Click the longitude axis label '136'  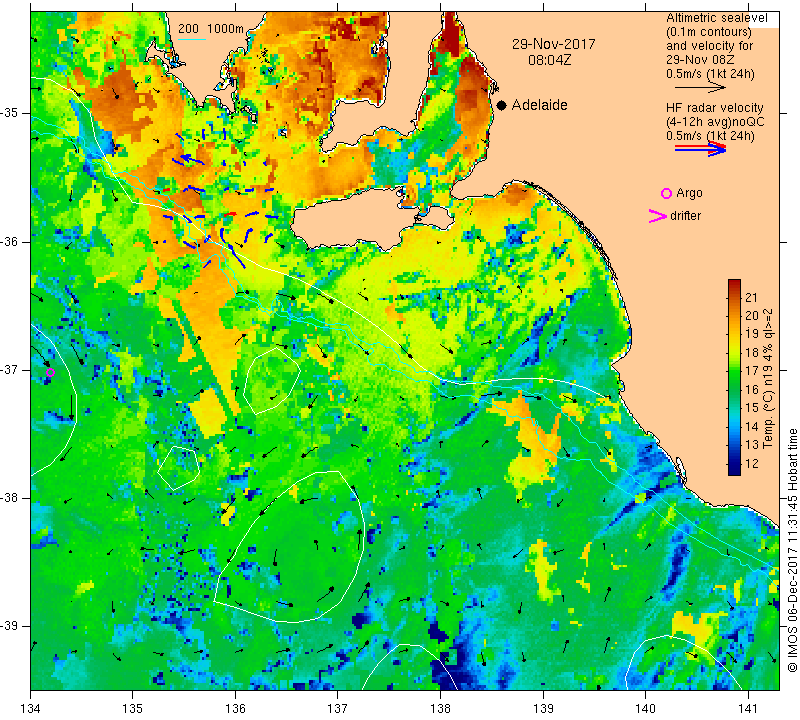(235, 708)
